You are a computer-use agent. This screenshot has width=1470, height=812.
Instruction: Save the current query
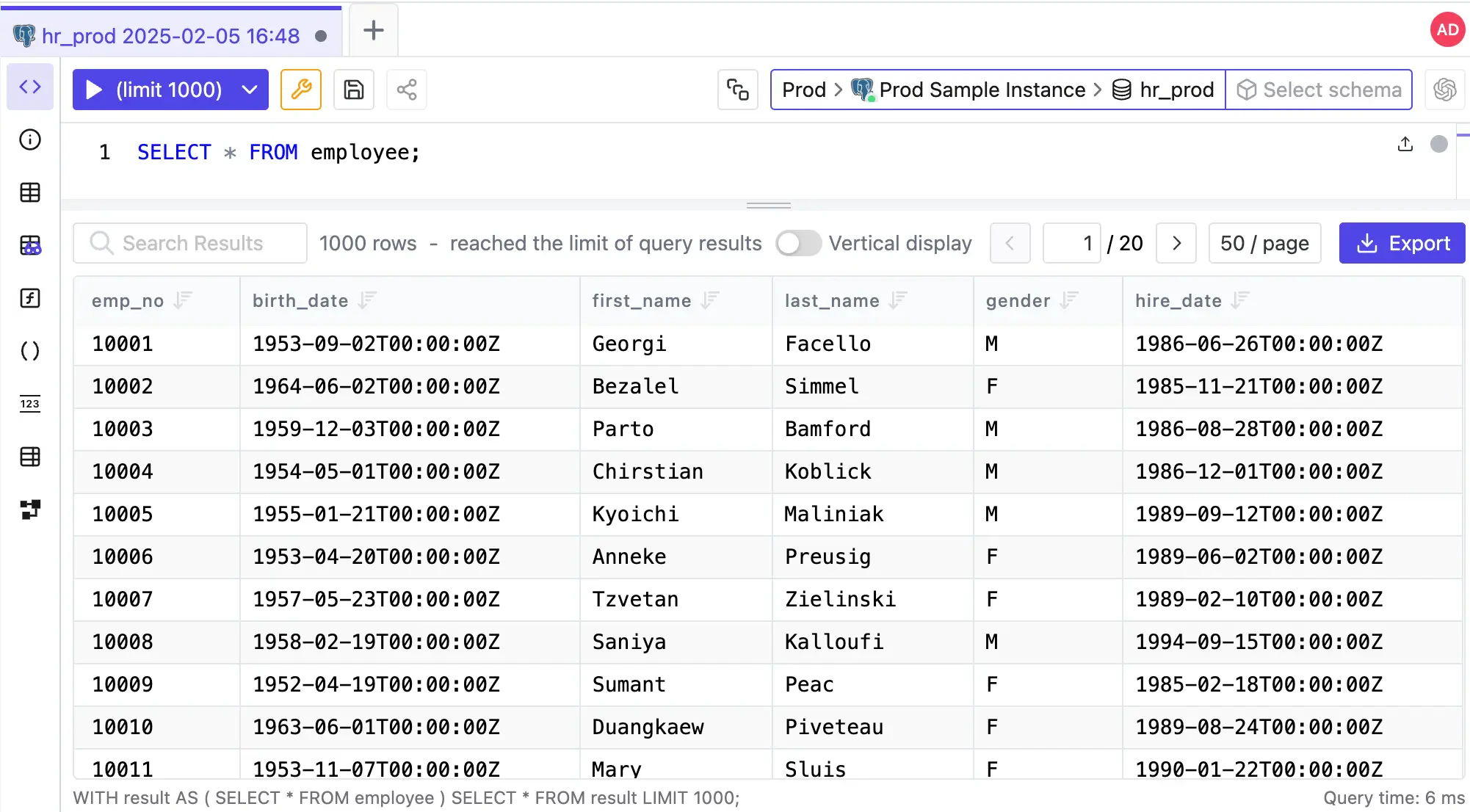pyautogui.click(x=353, y=89)
